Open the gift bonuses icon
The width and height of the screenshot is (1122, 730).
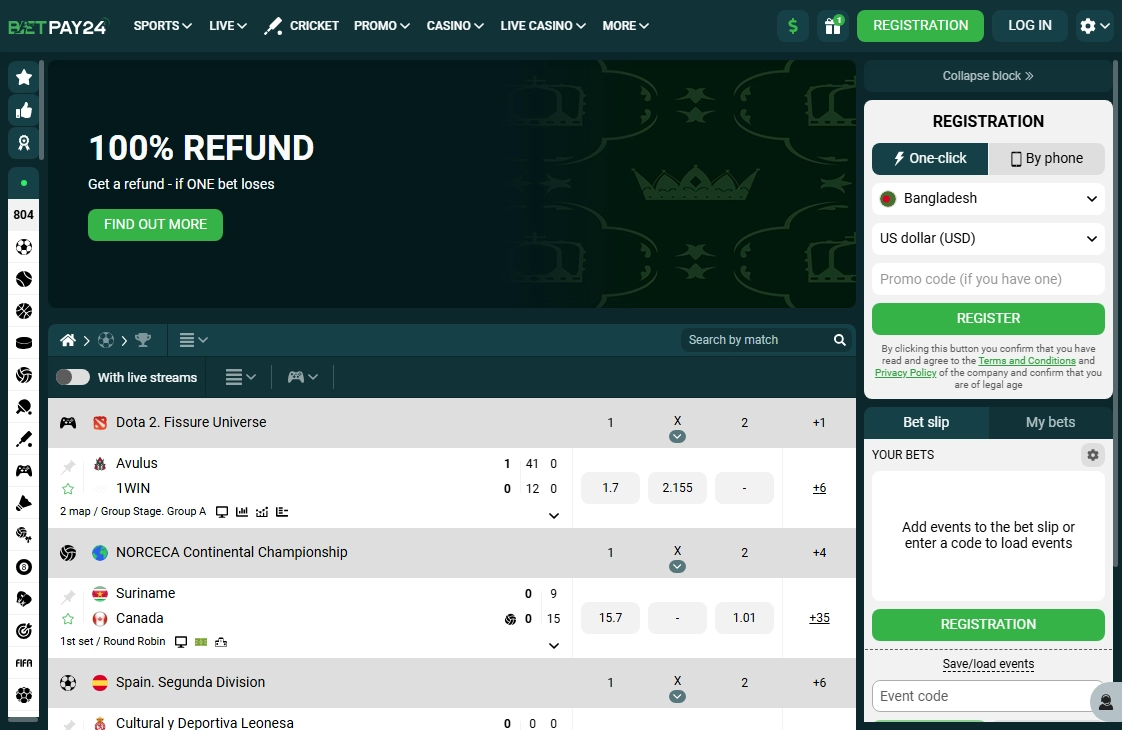pos(833,26)
